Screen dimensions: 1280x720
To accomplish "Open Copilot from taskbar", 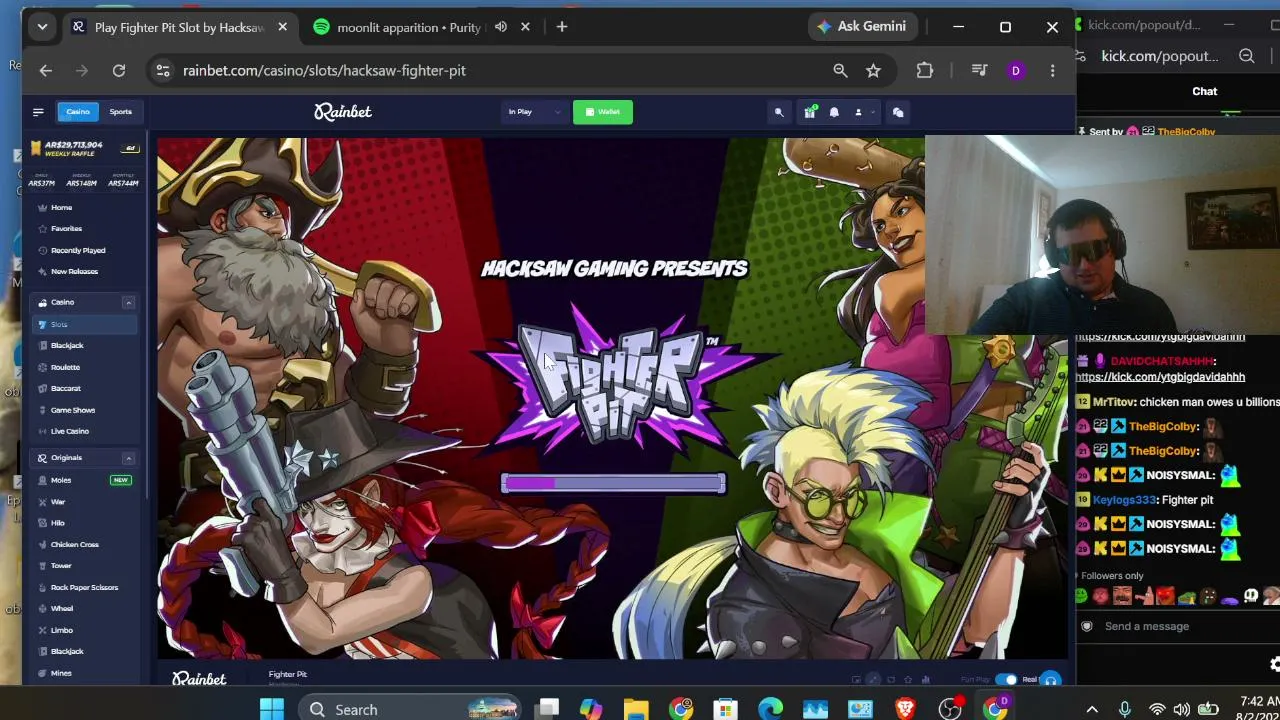I will pos(591,709).
